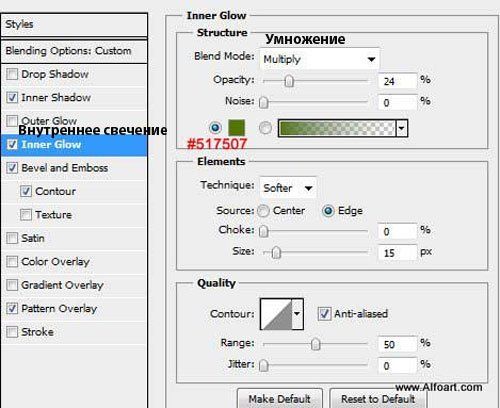This screenshot has height=408, width=500.
Task: Open the Drop Shadow settings row
Action: click(x=74, y=74)
